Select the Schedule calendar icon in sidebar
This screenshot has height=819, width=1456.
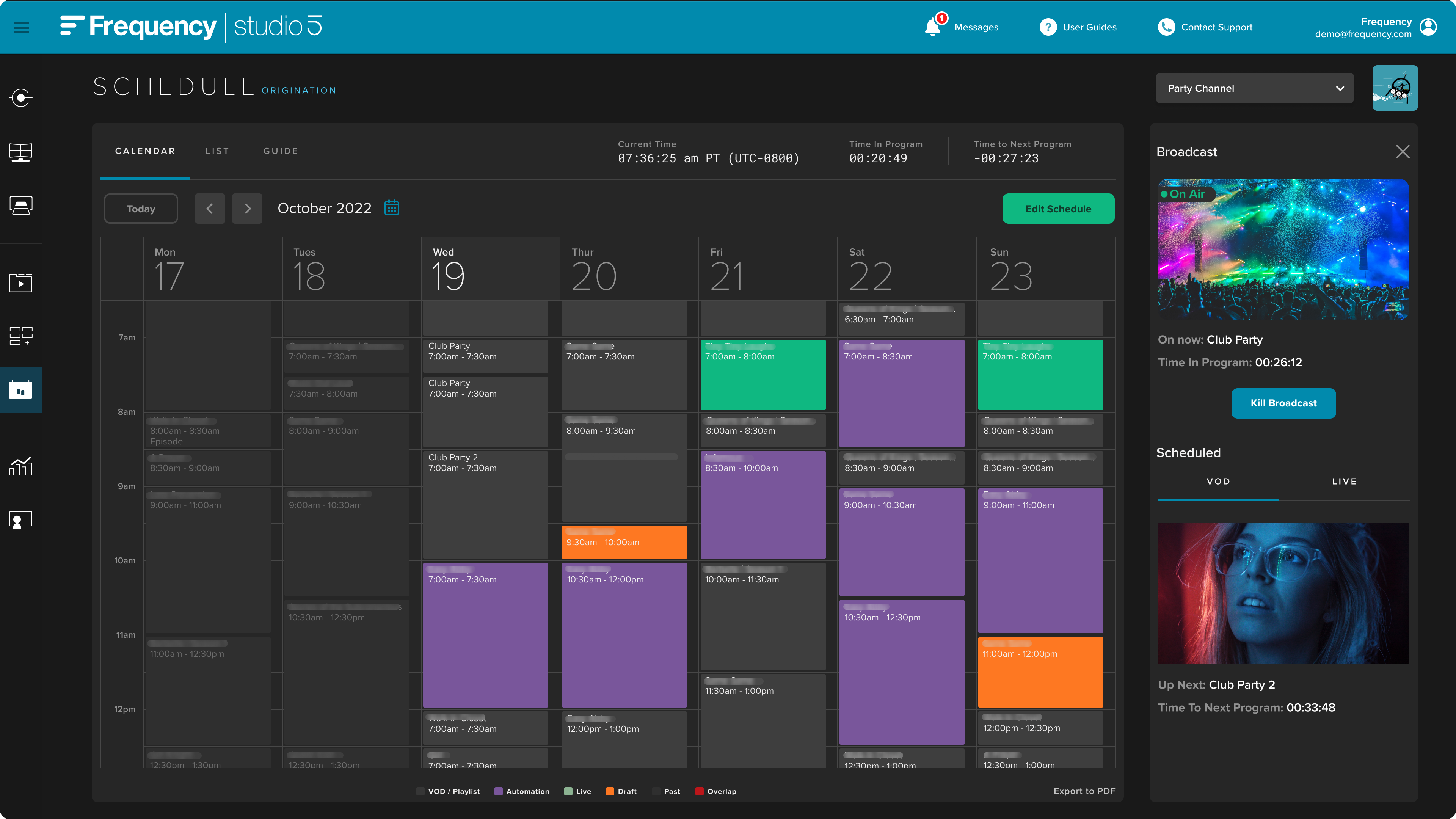pyautogui.click(x=21, y=390)
